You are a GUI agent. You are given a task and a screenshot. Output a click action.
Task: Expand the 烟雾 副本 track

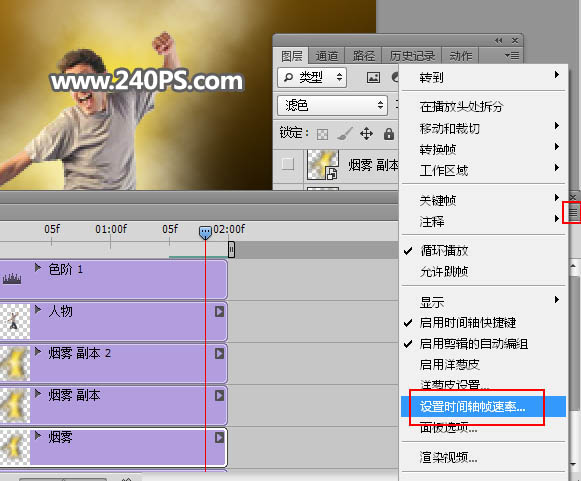click(x=37, y=393)
